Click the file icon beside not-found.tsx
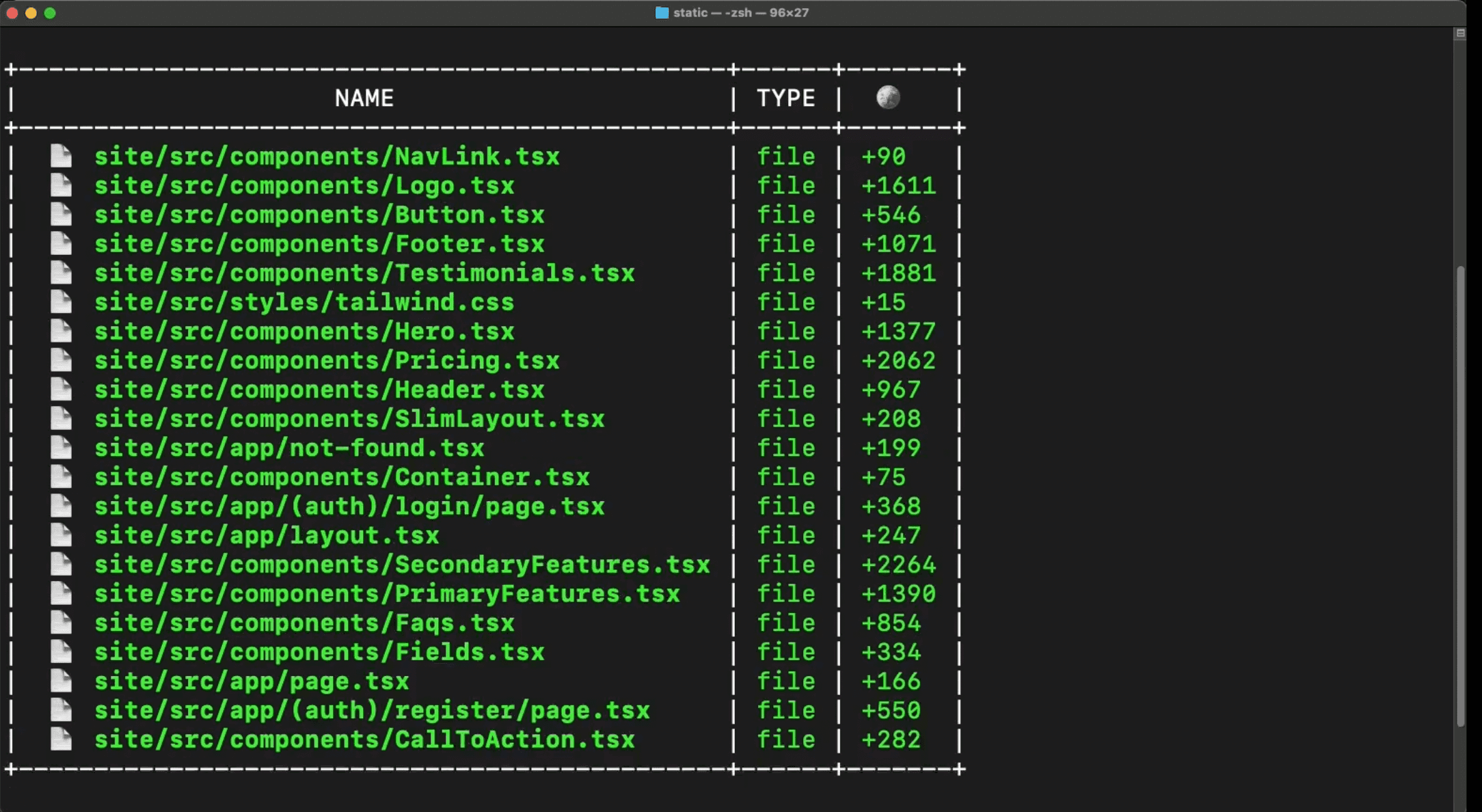 (x=61, y=448)
